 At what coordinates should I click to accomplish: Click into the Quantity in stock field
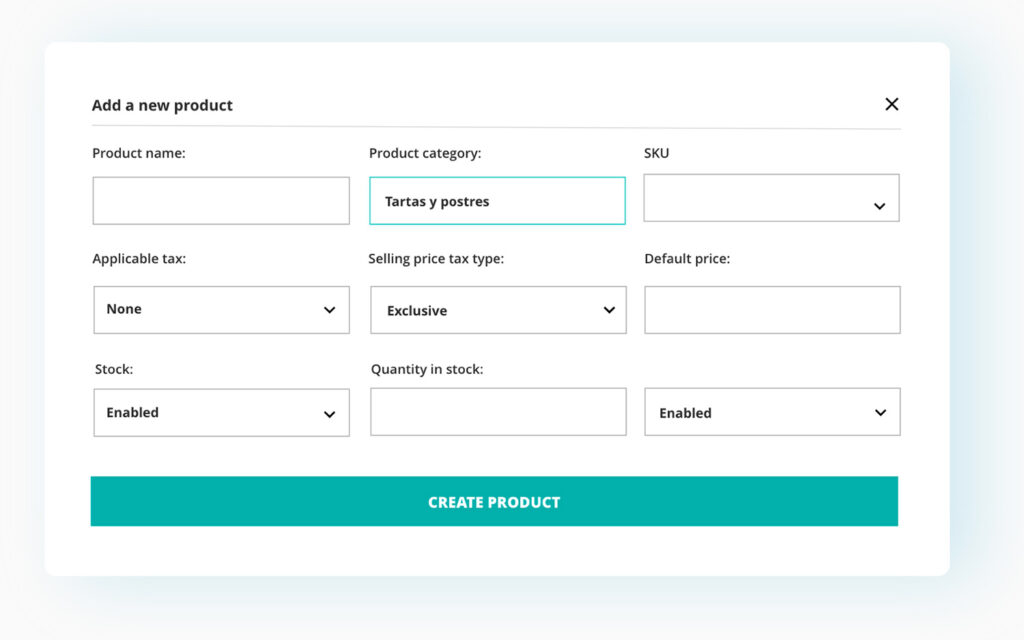[x=498, y=412]
